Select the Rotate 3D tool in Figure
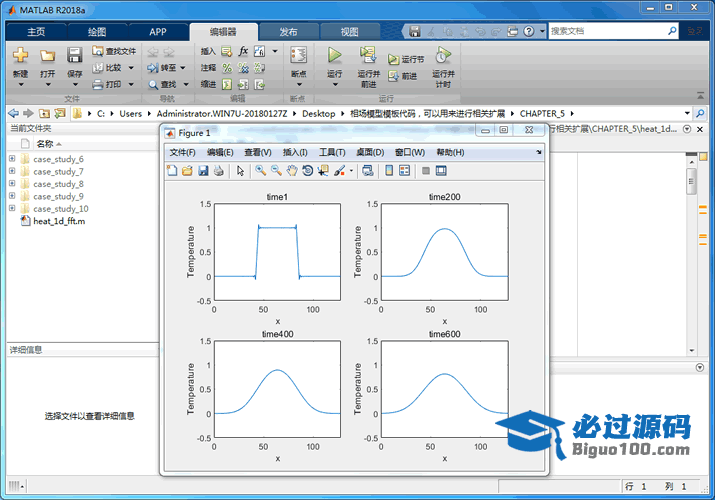 point(307,170)
